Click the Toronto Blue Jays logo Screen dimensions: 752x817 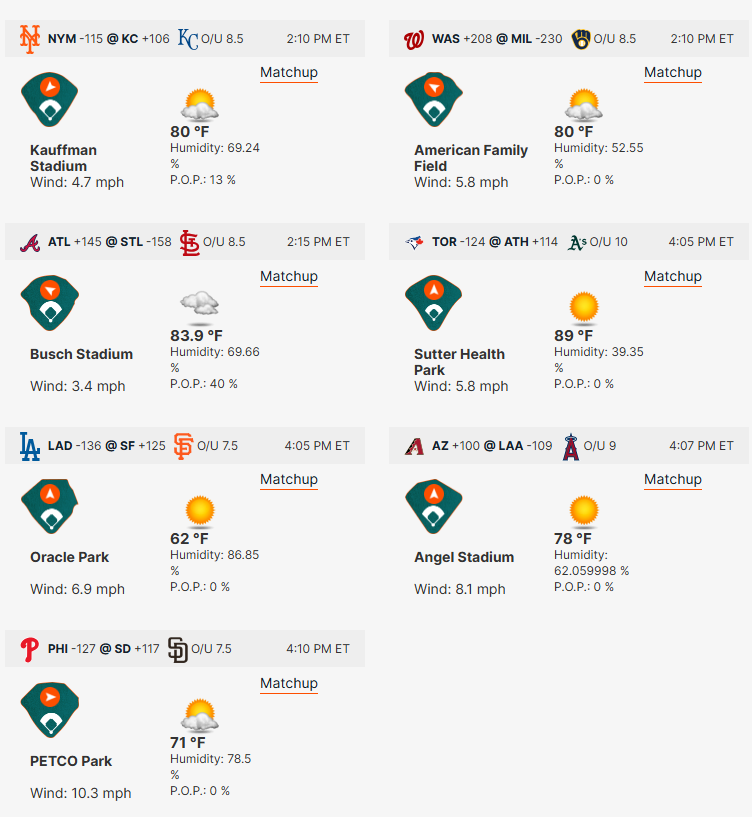click(x=414, y=242)
